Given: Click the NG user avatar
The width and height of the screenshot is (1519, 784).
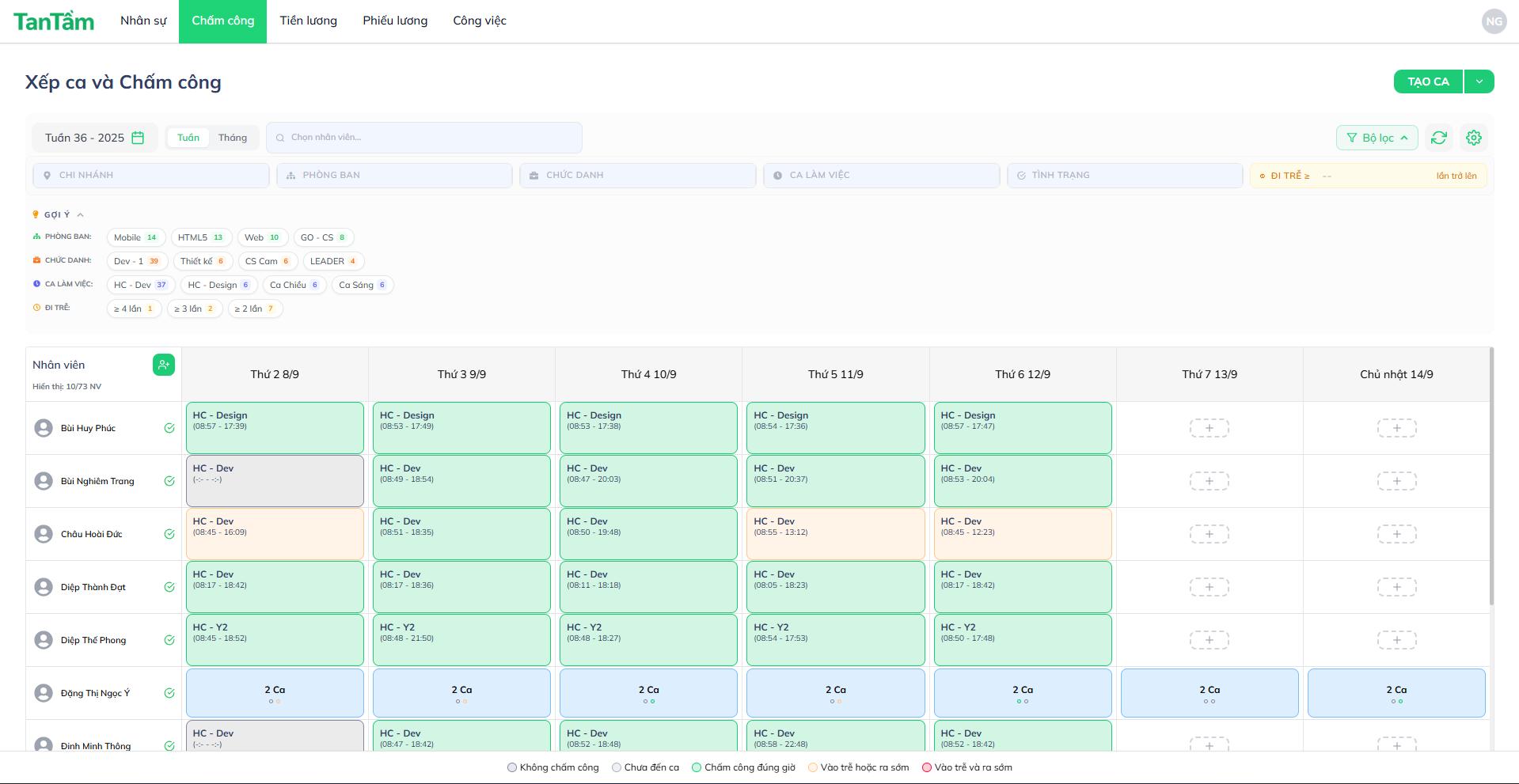Looking at the screenshot, I should click(1494, 21).
